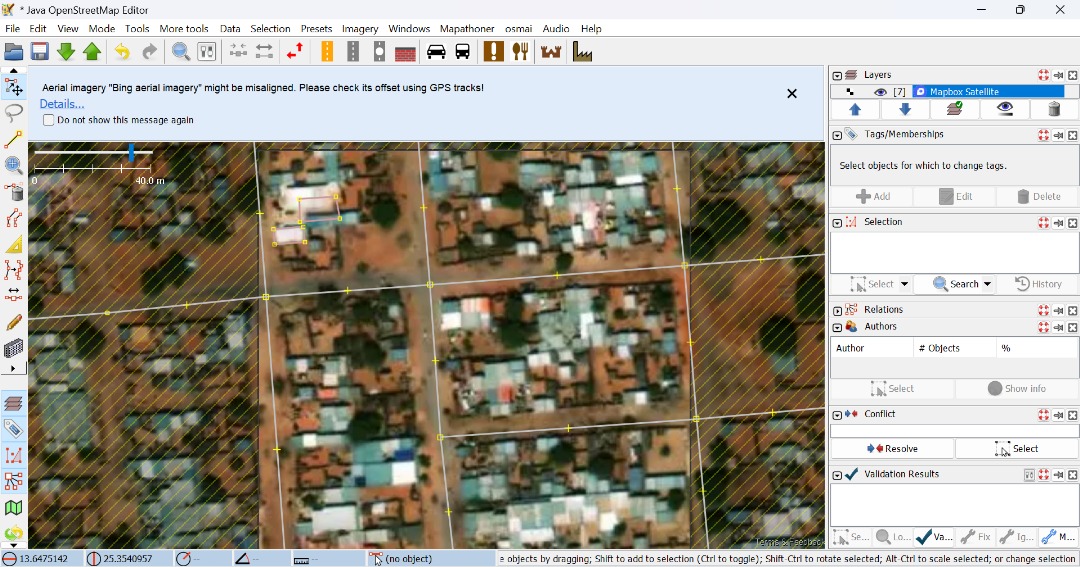Collapse the Conflict panel

click(837, 415)
